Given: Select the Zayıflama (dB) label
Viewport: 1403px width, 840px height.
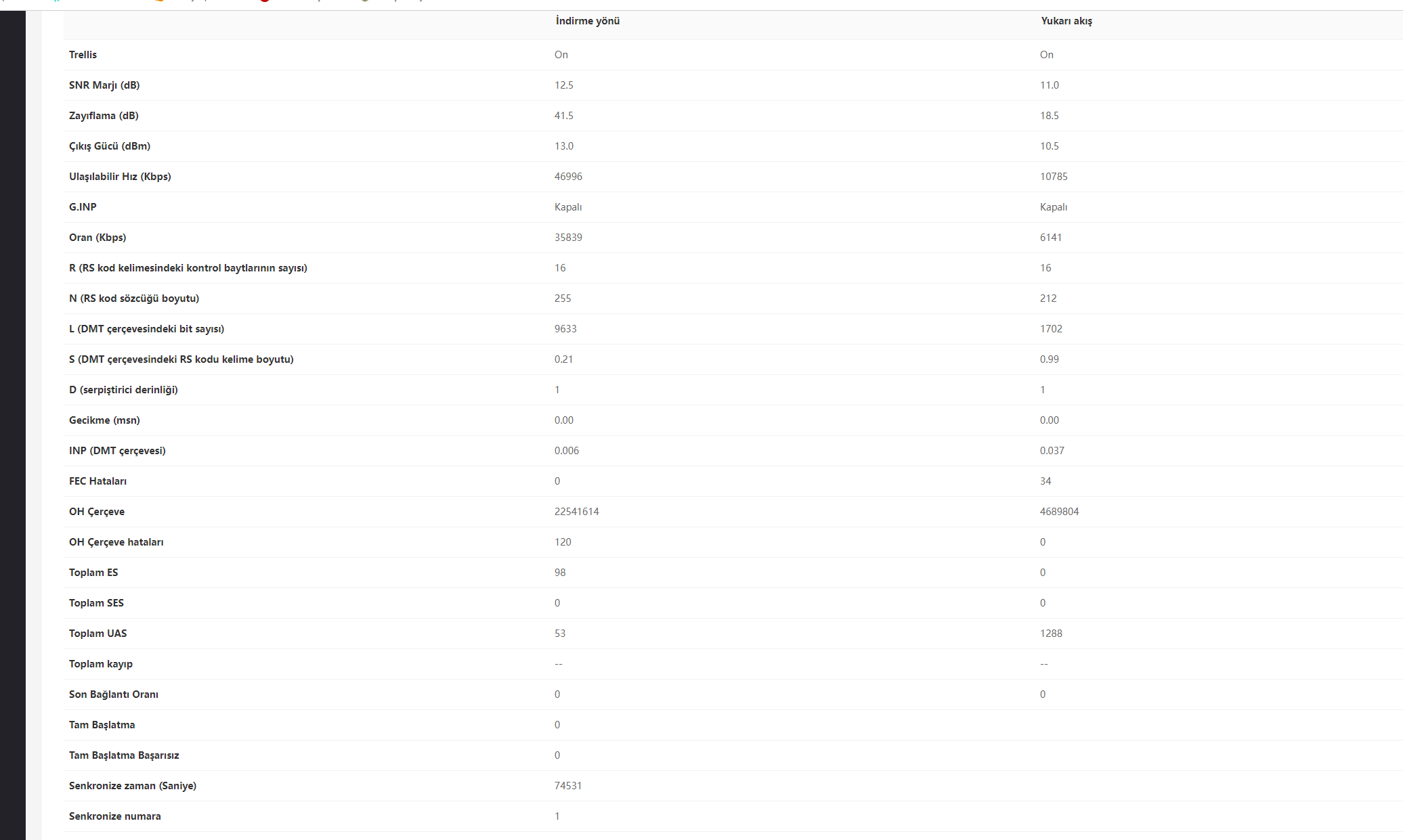Looking at the screenshot, I should [104, 116].
